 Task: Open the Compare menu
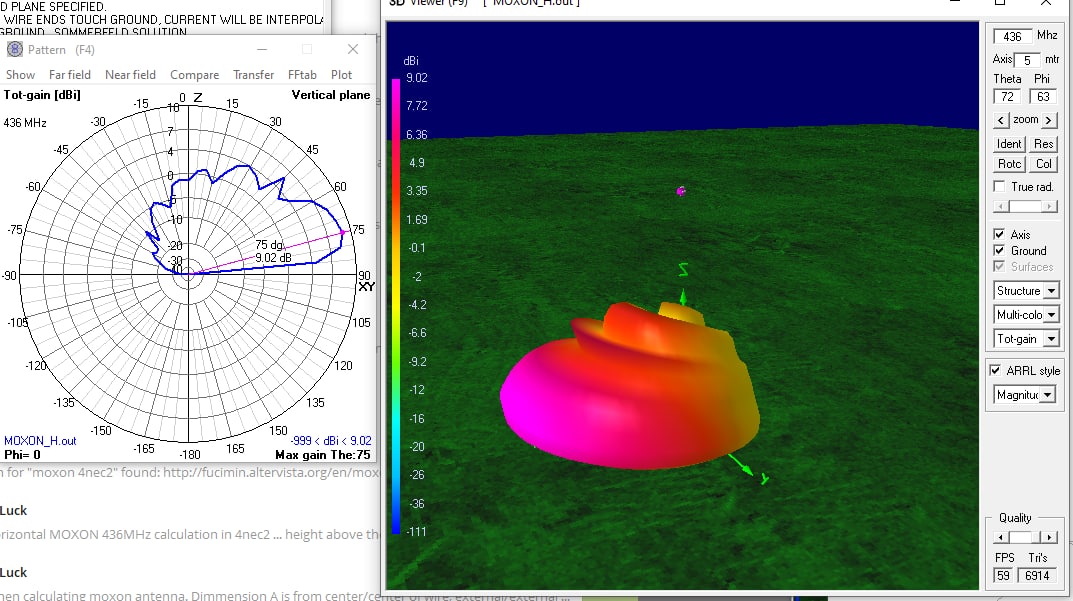(x=194, y=75)
